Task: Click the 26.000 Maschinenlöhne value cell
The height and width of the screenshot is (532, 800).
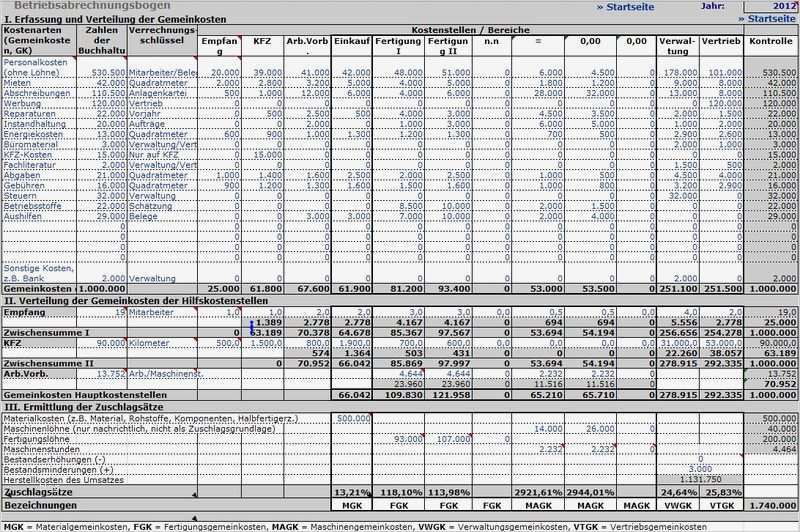Action: point(590,429)
